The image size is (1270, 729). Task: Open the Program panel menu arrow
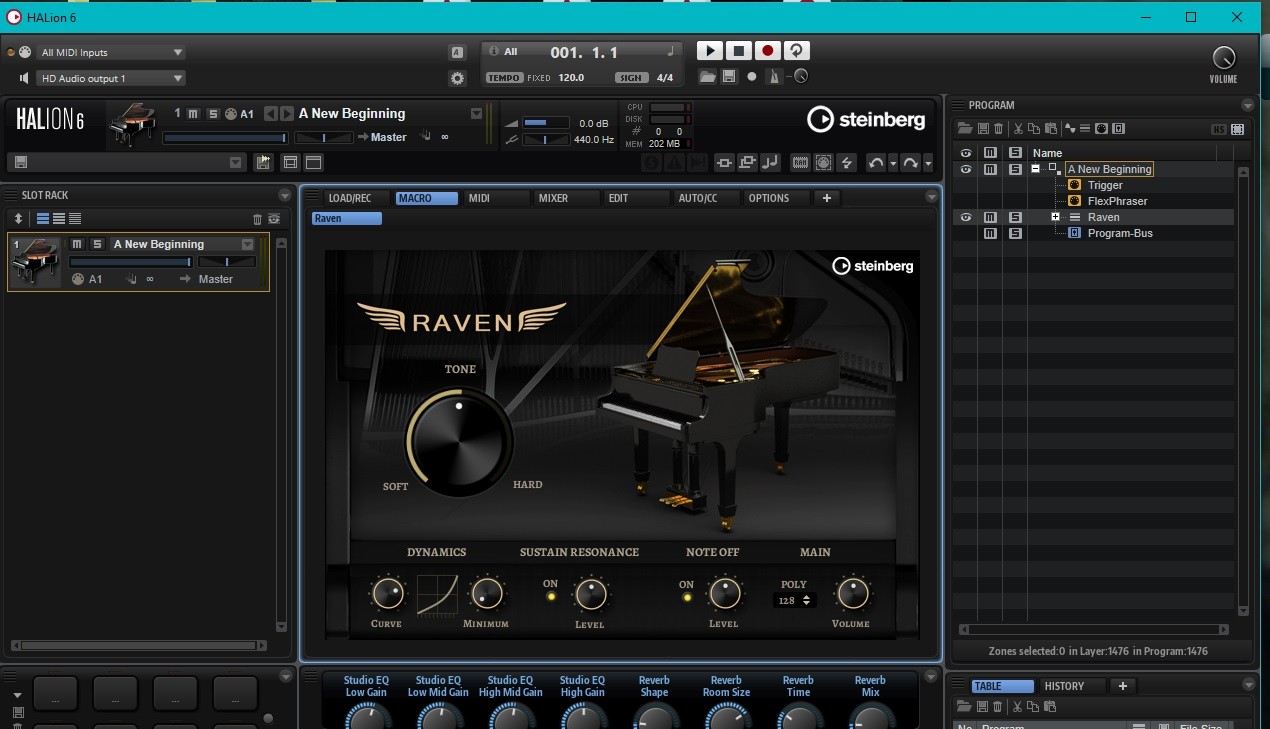point(1247,105)
